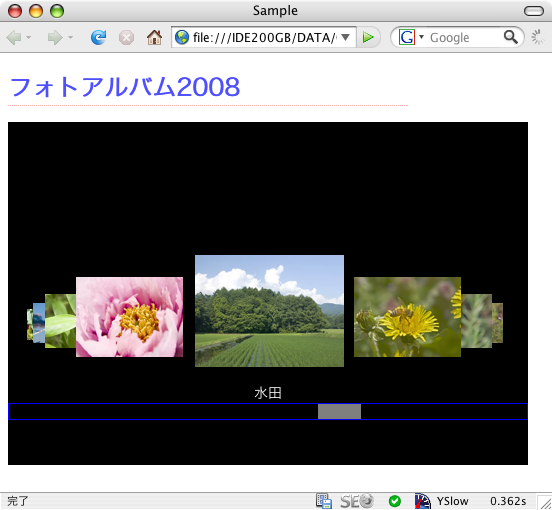Screen dimensions: 552x510
Task: Click the Forward navigation arrow
Action: [x=55, y=37]
